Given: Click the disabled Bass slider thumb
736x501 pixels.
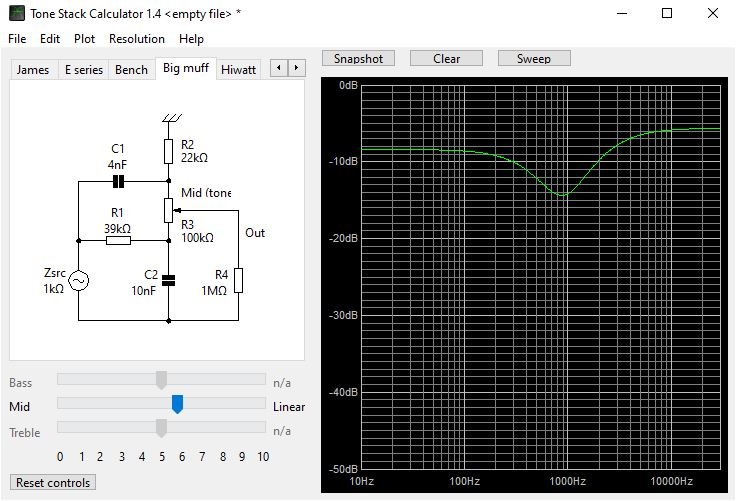Looking at the screenshot, I should tap(161, 380).
